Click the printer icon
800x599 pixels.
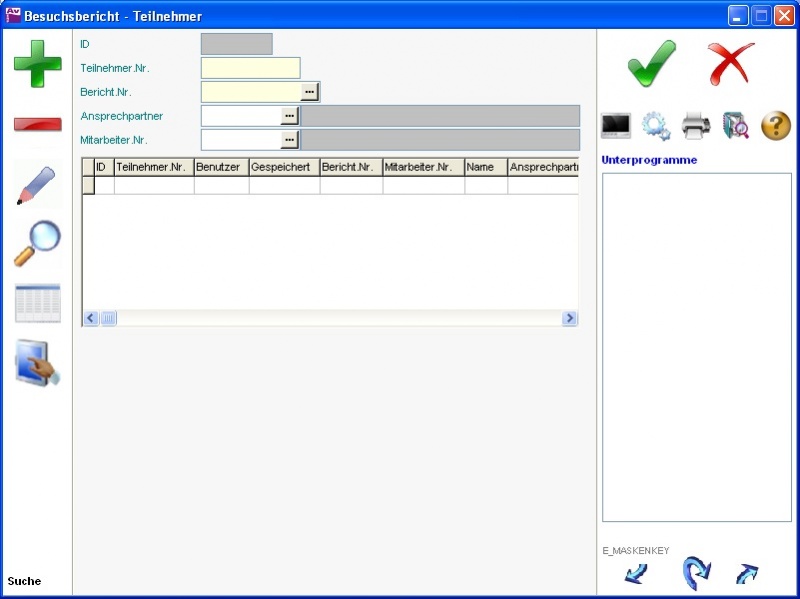pyautogui.click(x=696, y=126)
